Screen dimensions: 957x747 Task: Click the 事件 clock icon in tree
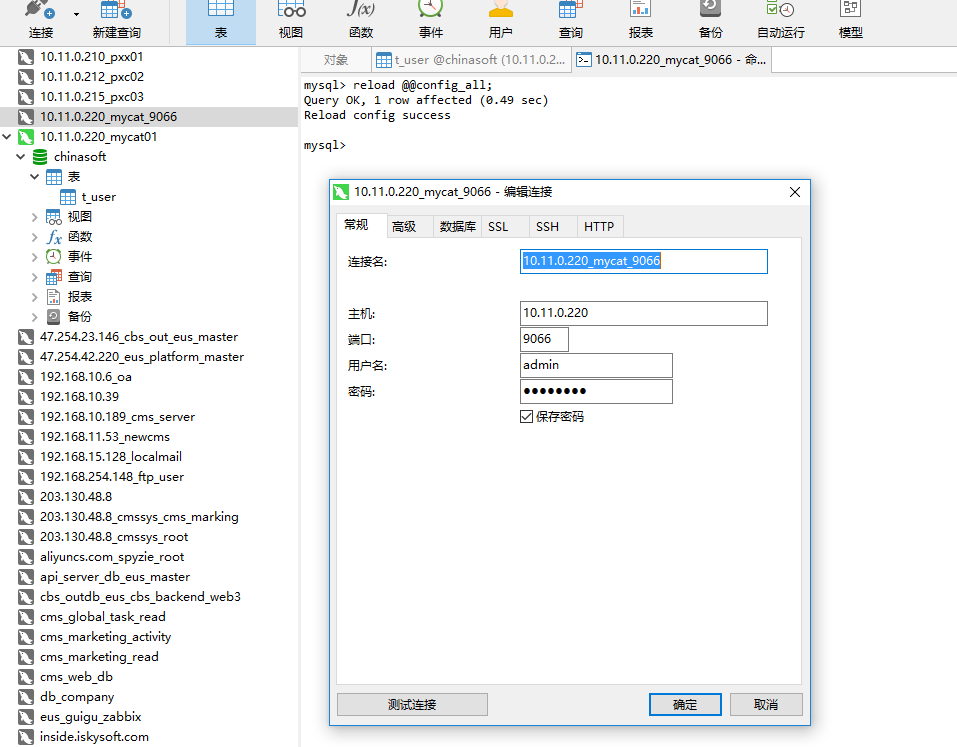[54, 257]
